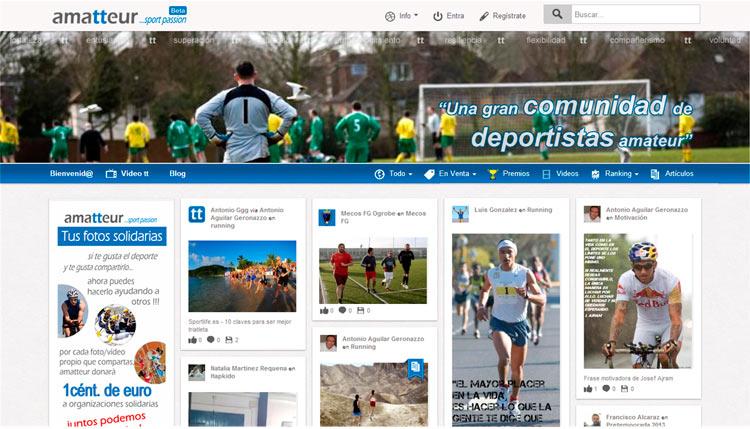The height and width of the screenshot is (429, 750).
Task: Open the Bienvenid@ tab
Action: click(71, 174)
